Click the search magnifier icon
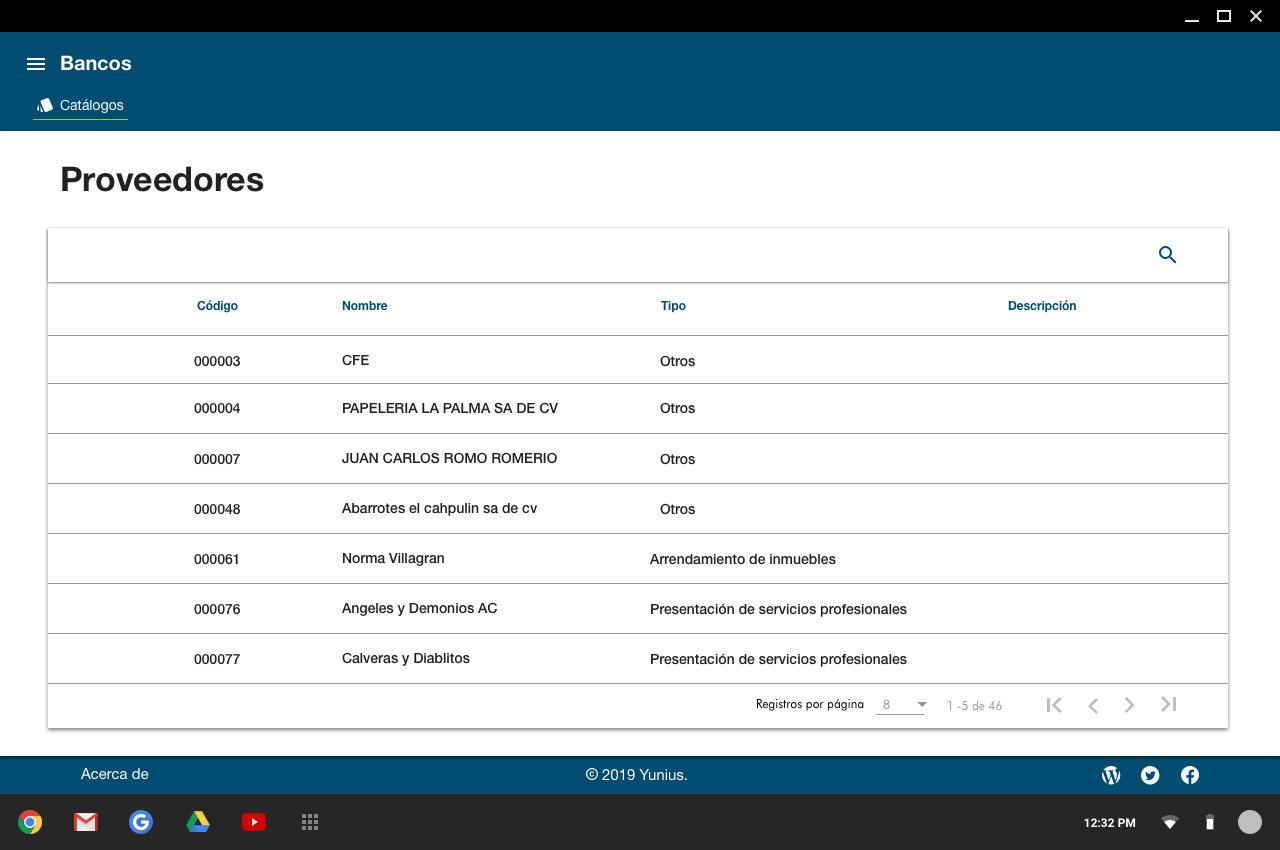The height and width of the screenshot is (850, 1280). (1167, 255)
